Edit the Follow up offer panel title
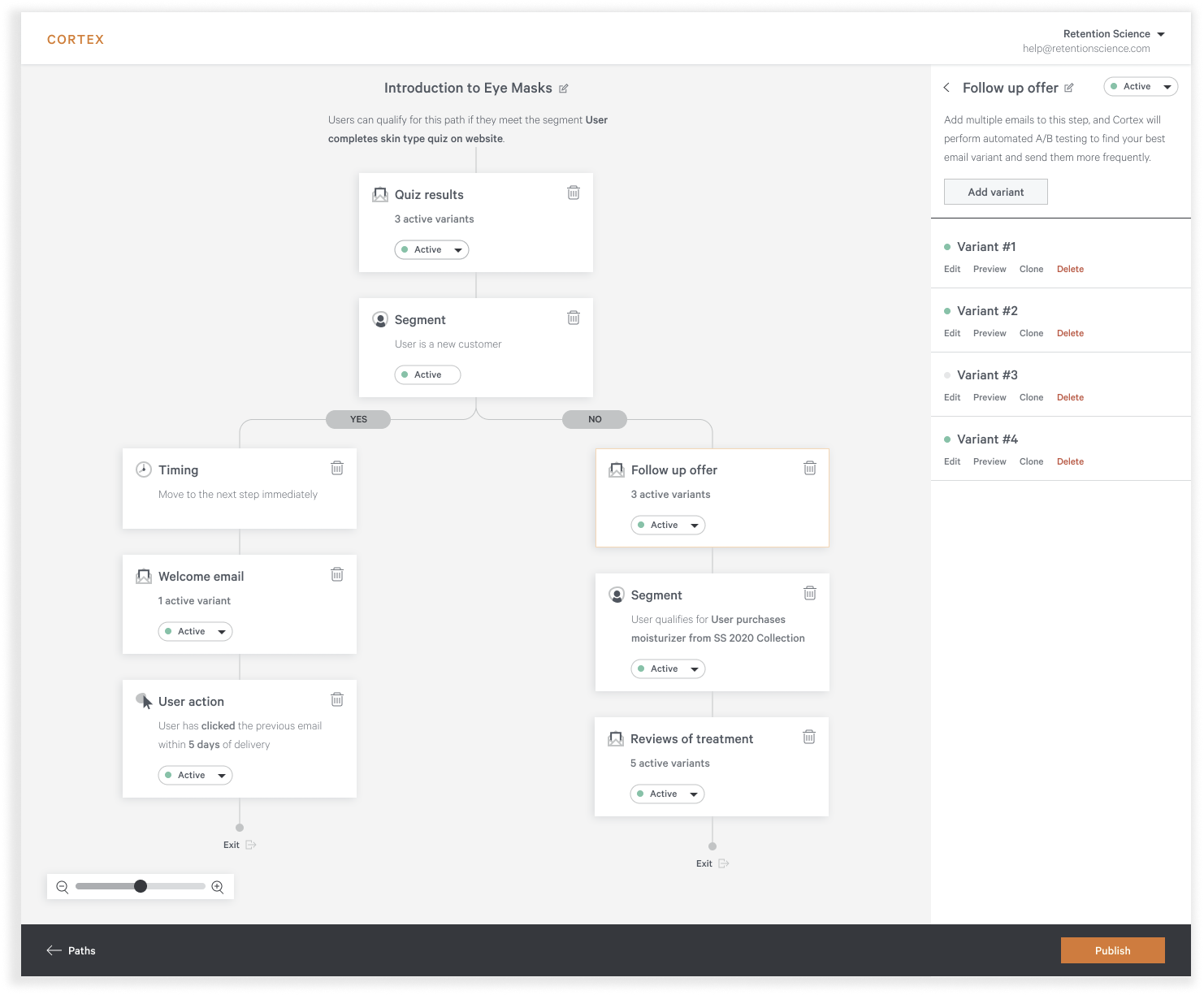1204x995 pixels. pos(1069,88)
